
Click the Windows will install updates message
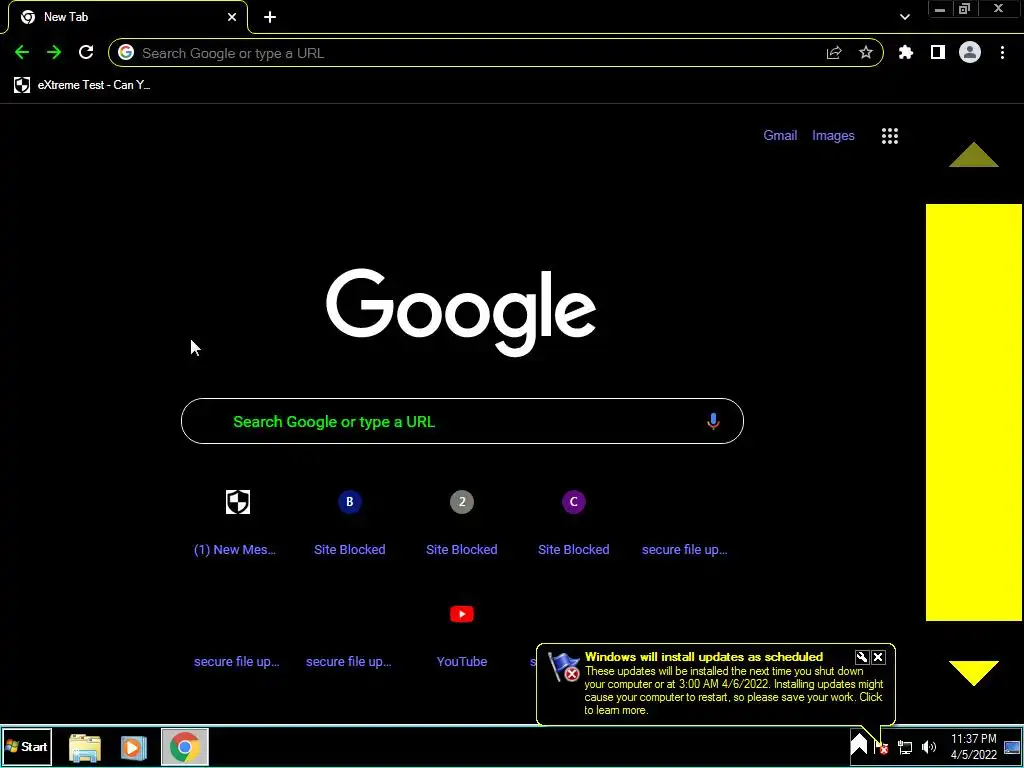tap(716, 684)
